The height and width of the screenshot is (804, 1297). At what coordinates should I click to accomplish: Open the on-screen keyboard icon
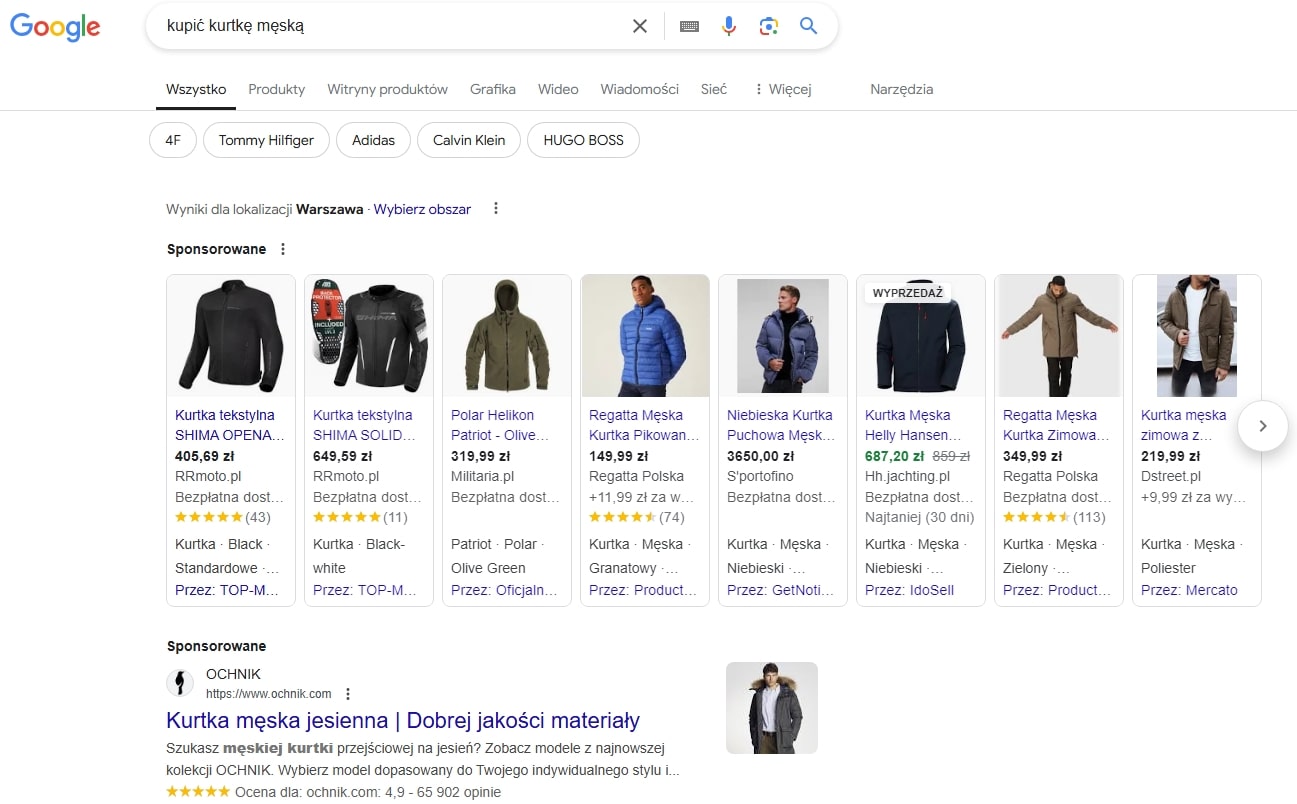(x=689, y=26)
